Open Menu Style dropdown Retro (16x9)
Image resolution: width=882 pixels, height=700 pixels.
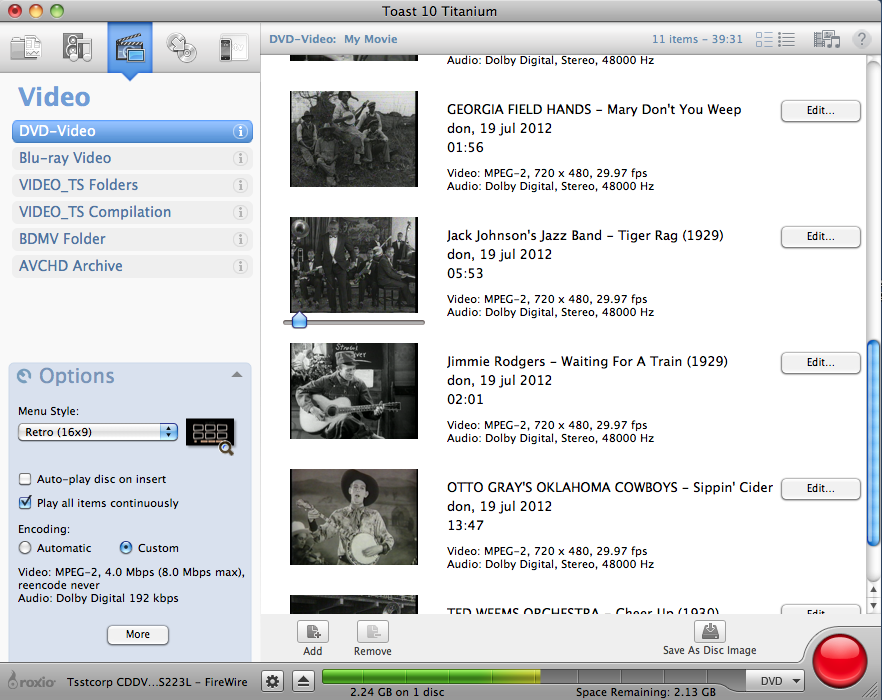click(98, 432)
